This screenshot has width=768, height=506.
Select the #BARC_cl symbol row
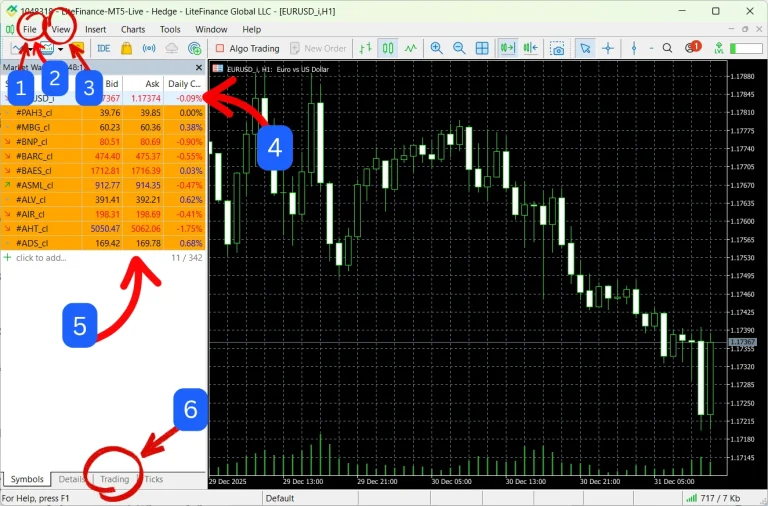tap(103, 156)
